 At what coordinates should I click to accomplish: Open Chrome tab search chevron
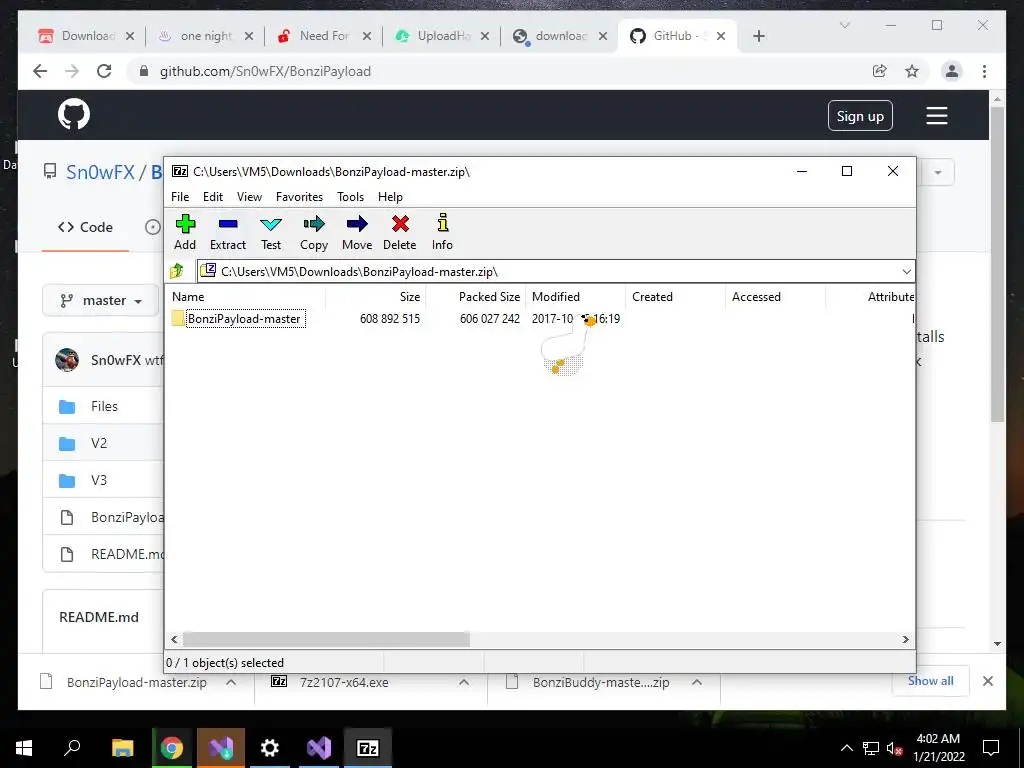[844, 25]
